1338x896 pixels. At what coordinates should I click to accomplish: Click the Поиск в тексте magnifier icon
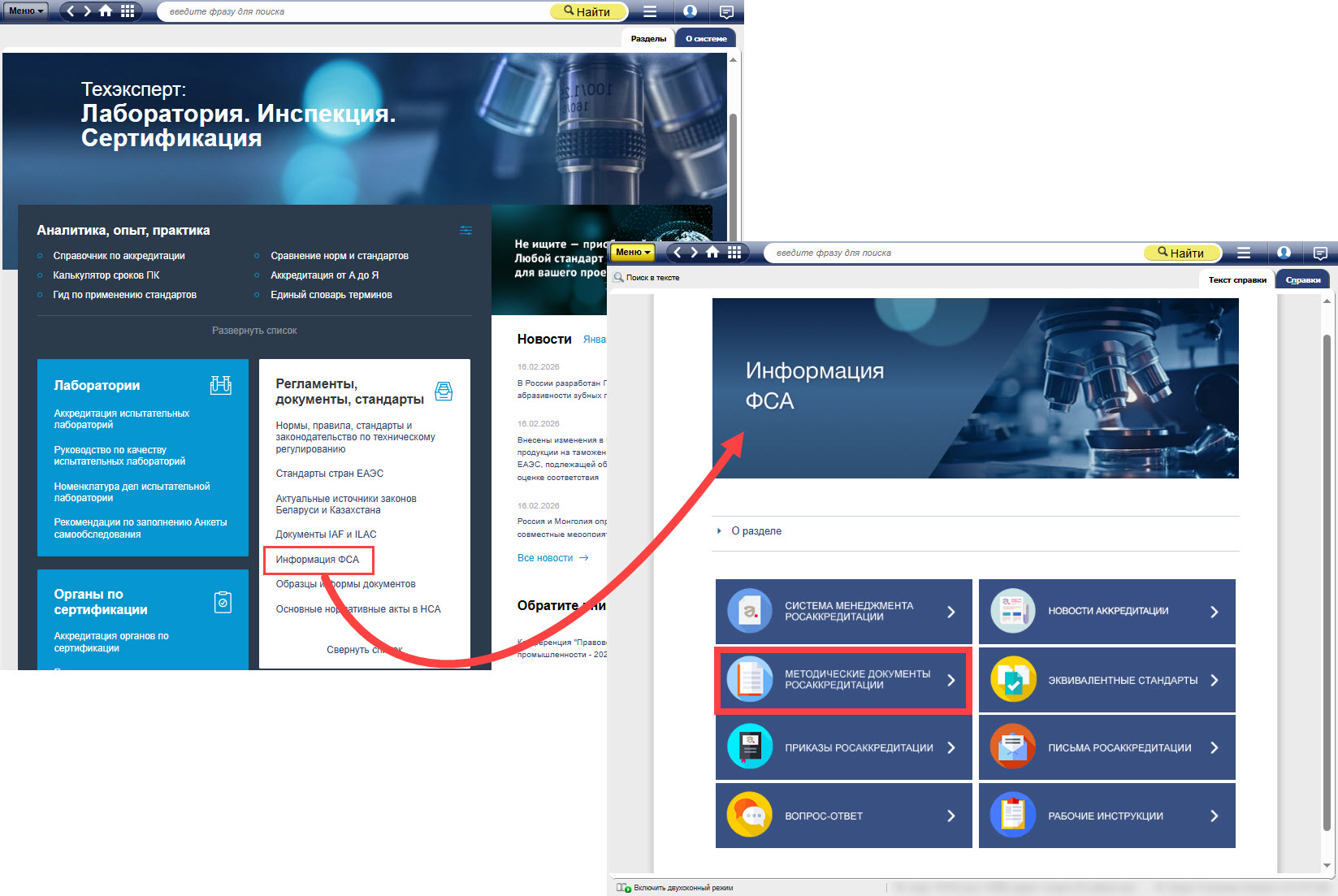[x=619, y=278]
